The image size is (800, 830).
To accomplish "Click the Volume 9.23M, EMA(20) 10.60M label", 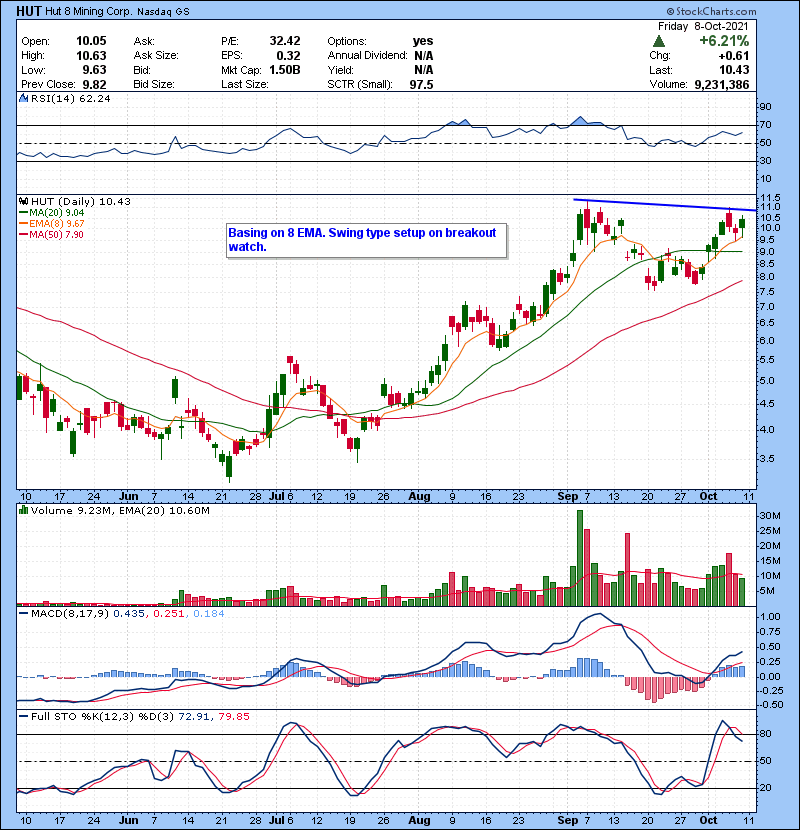I will [120, 511].
